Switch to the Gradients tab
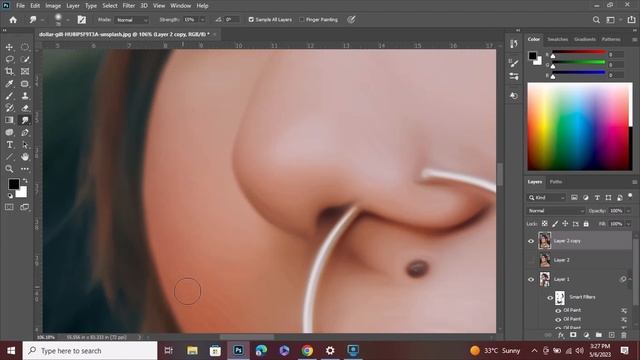 click(584, 39)
